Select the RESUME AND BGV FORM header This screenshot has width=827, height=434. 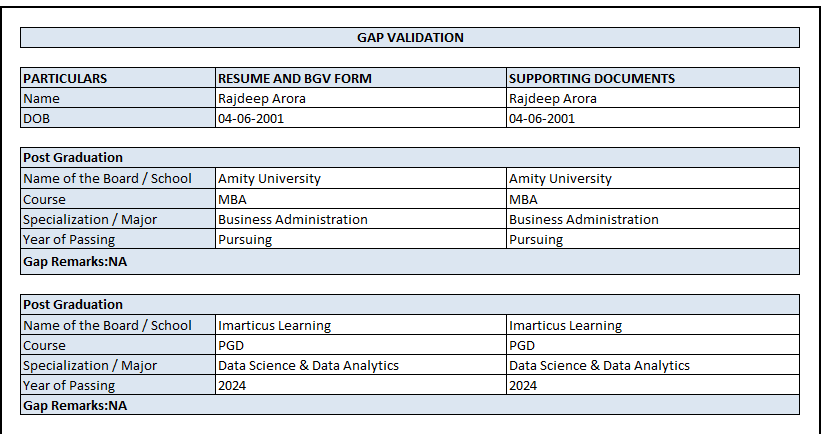pyautogui.click(x=361, y=78)
